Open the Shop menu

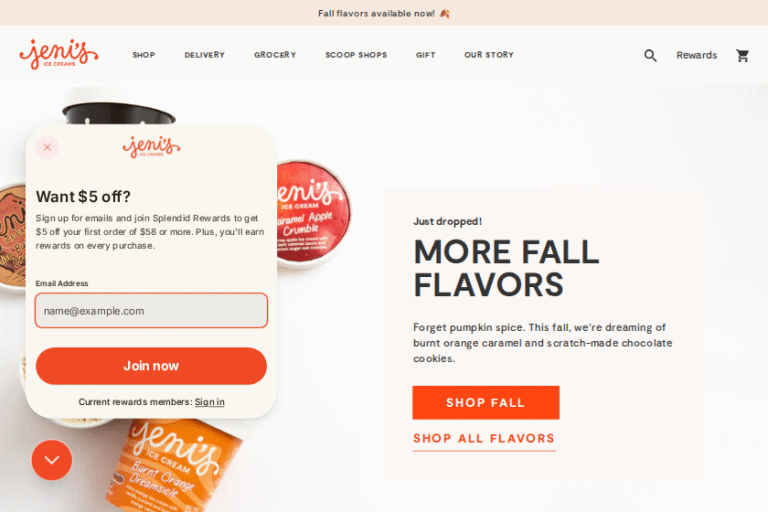[x=144, y=55]
